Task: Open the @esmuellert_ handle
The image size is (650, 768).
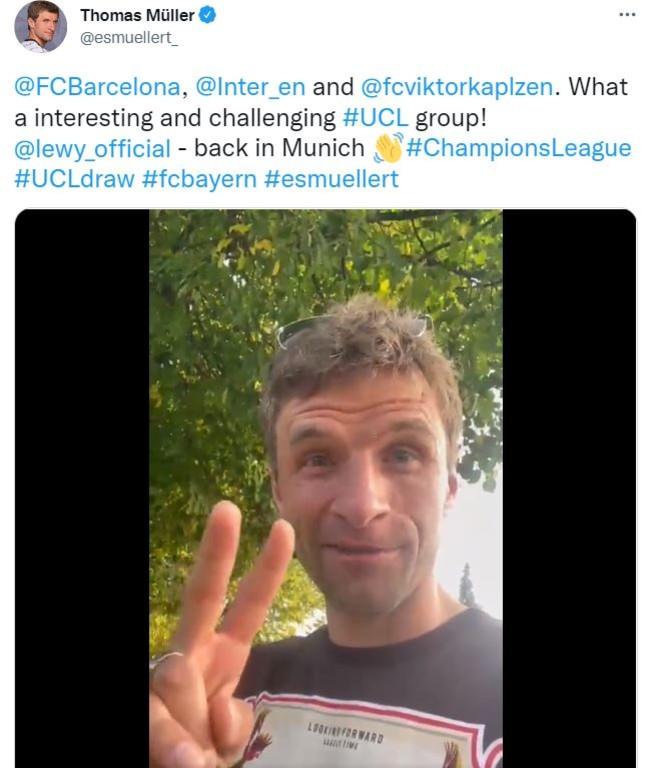Action: pos(129,38)
